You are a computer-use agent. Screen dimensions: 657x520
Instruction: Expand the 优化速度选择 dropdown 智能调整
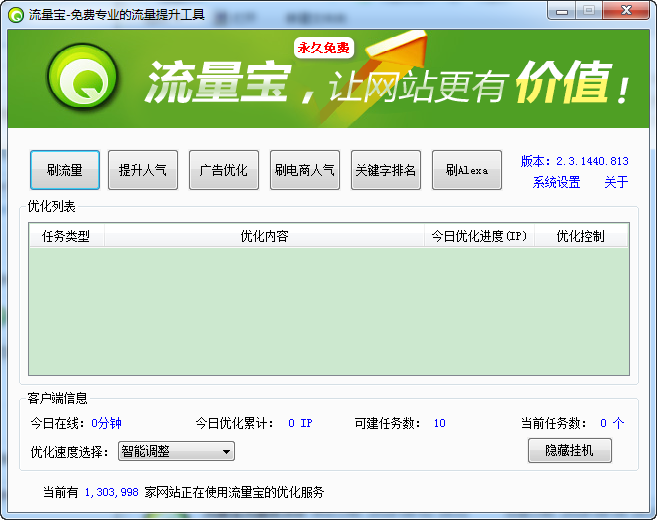176,451
